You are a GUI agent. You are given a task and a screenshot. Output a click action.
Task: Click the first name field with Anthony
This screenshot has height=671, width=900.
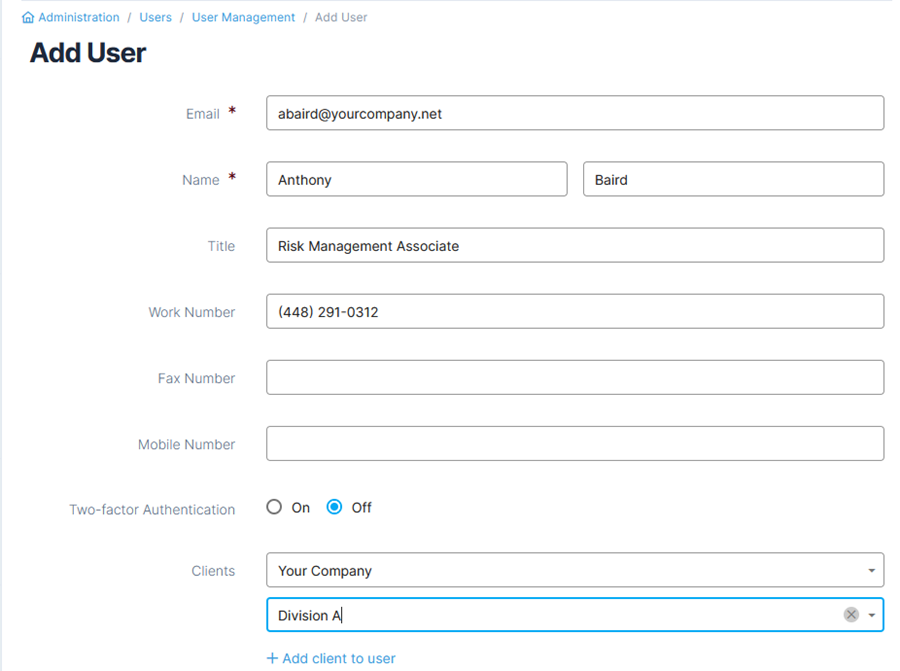click(417, 179)
